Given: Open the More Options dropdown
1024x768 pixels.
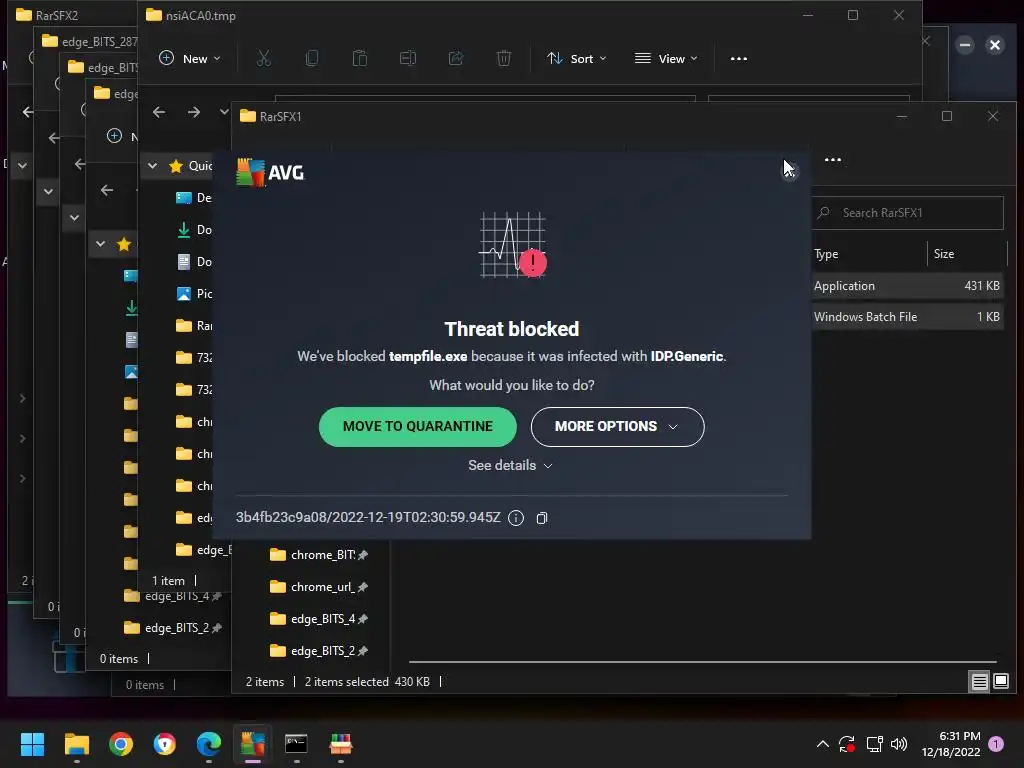Looking at the screenshot, I should 617,426.
